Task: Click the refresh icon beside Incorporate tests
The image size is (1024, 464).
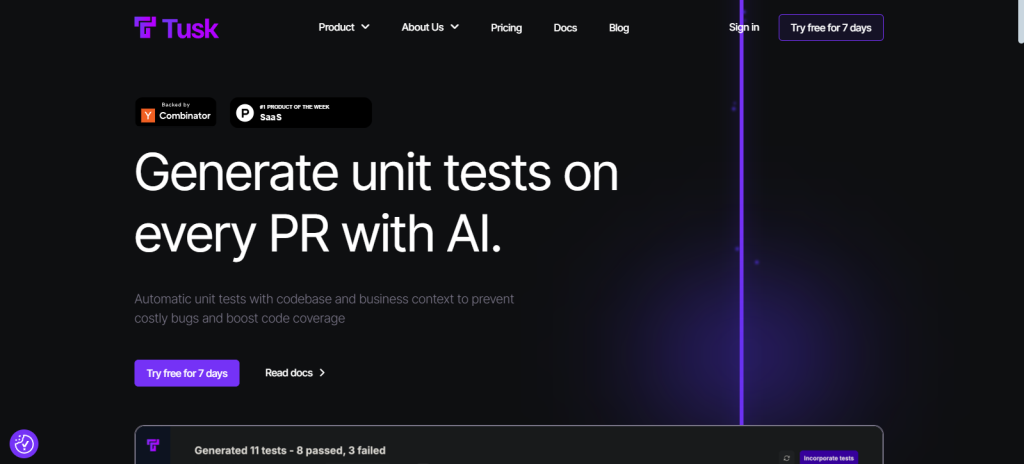Action: [x=787, y=458]
